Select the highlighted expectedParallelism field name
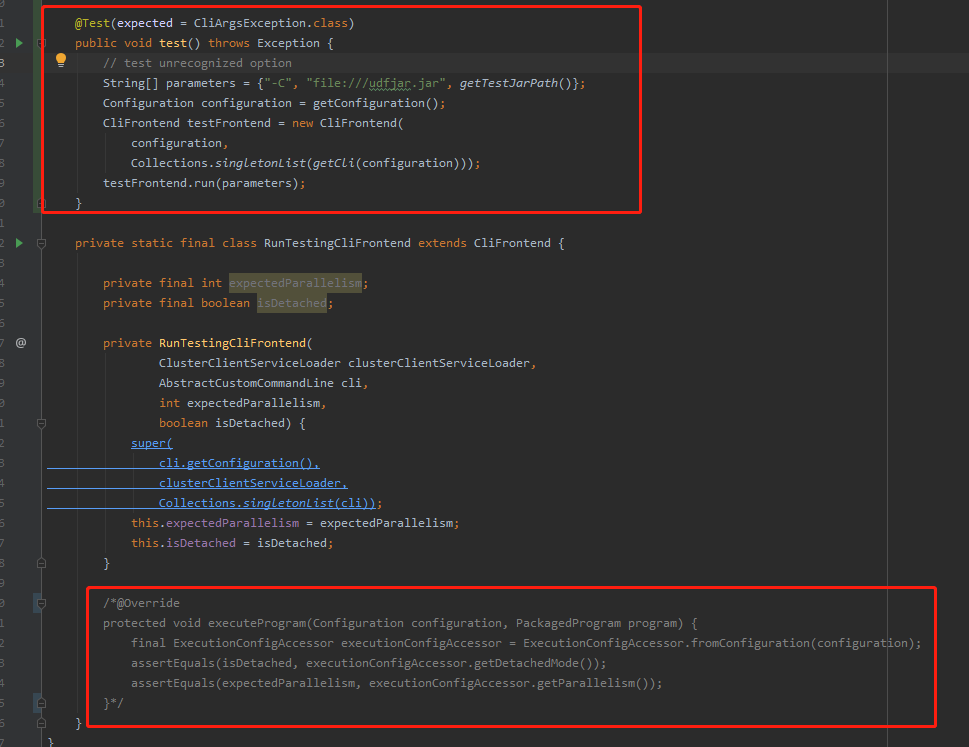969x747 pixels. tap(295, 282)
